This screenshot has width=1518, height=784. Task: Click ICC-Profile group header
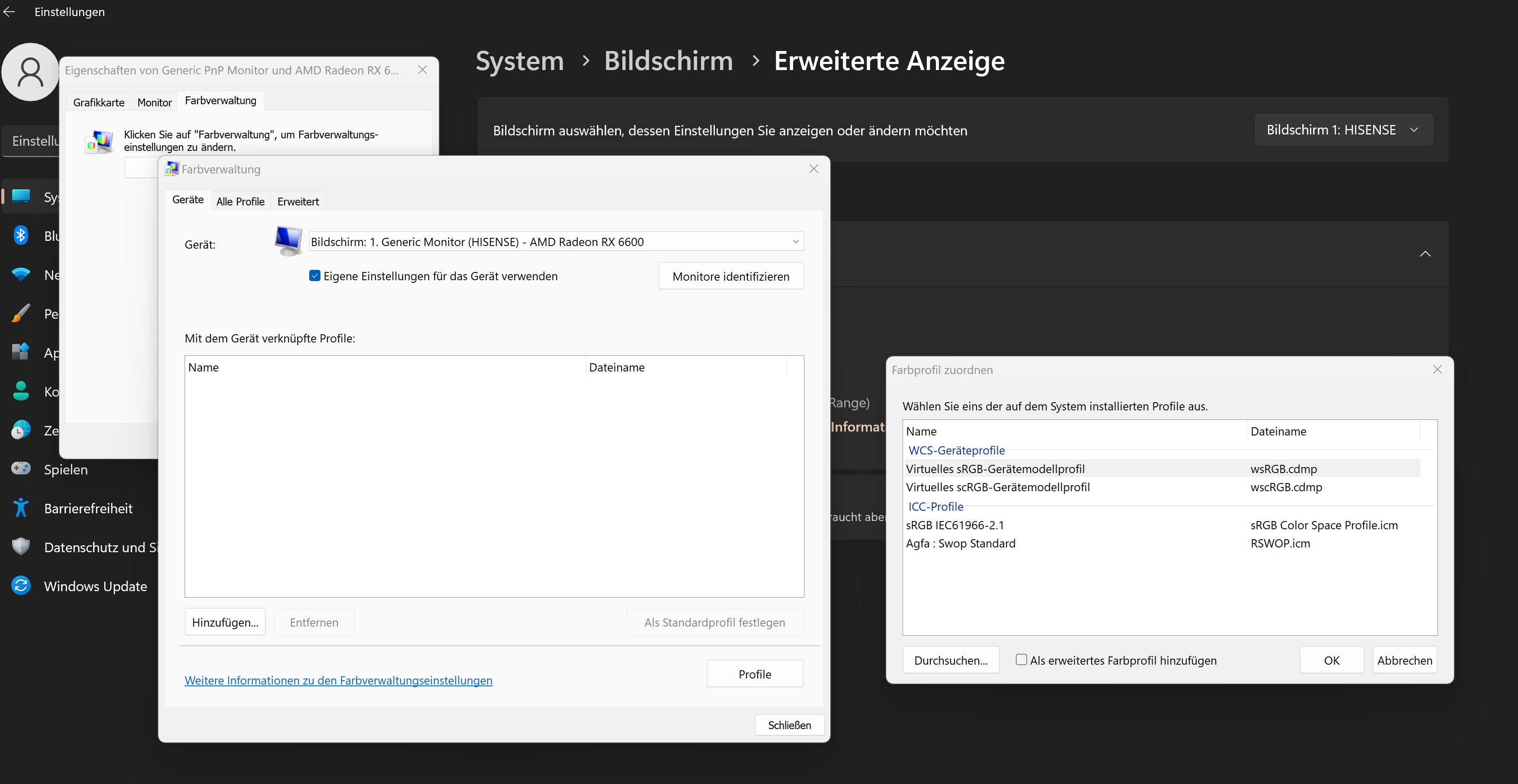pyautogui.click(x=936, y=506)
